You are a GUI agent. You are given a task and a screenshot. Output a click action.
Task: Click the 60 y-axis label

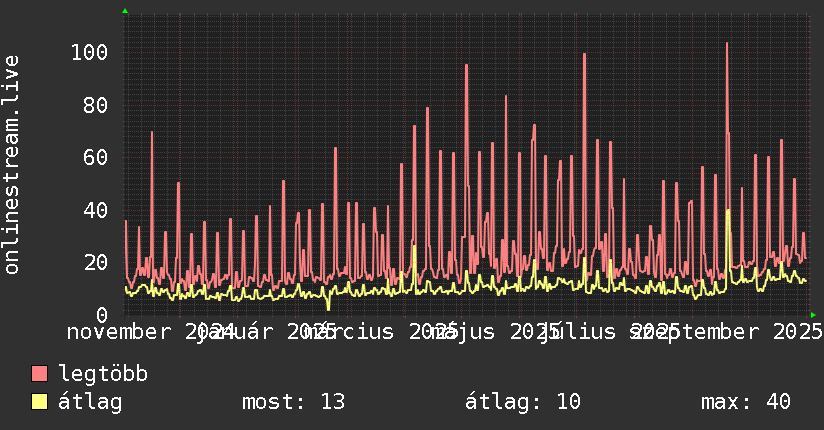pos(95,157)
